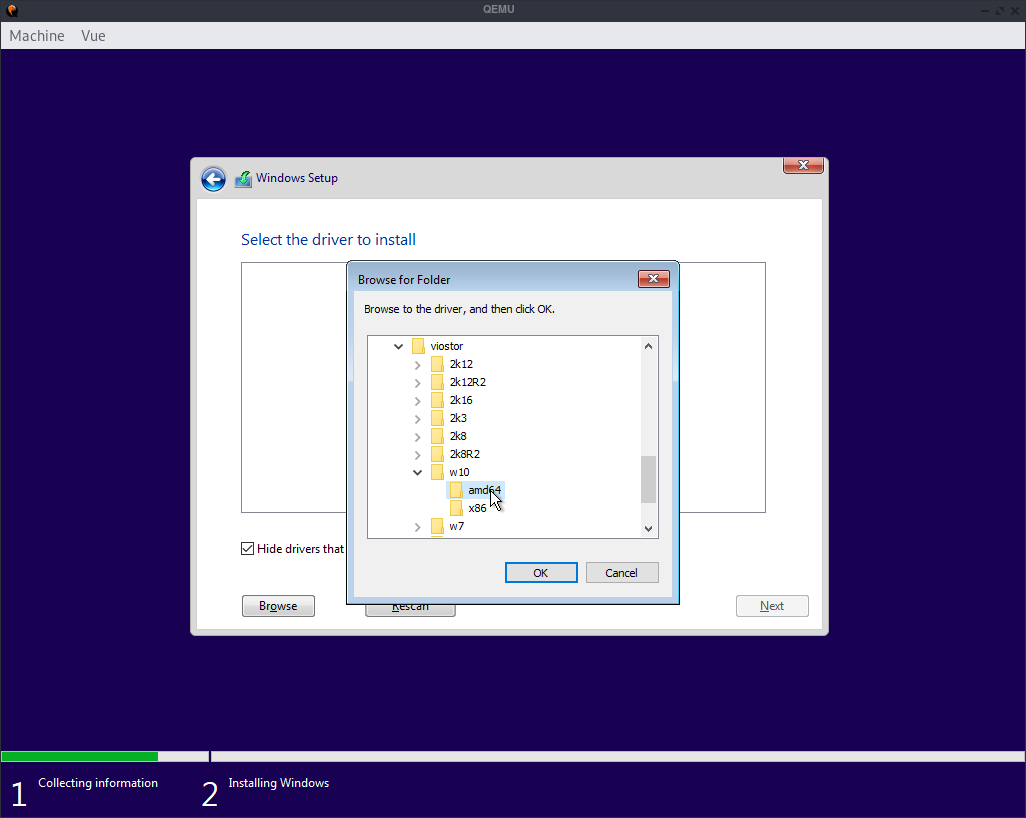
Task: Select the amd64 folder icon under w10
Action: pyautogui.click(x=456, y=490)
